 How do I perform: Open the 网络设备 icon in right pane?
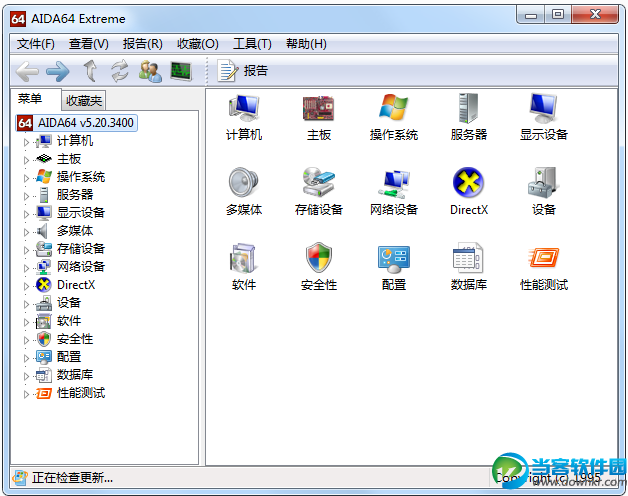pos(394,183)
